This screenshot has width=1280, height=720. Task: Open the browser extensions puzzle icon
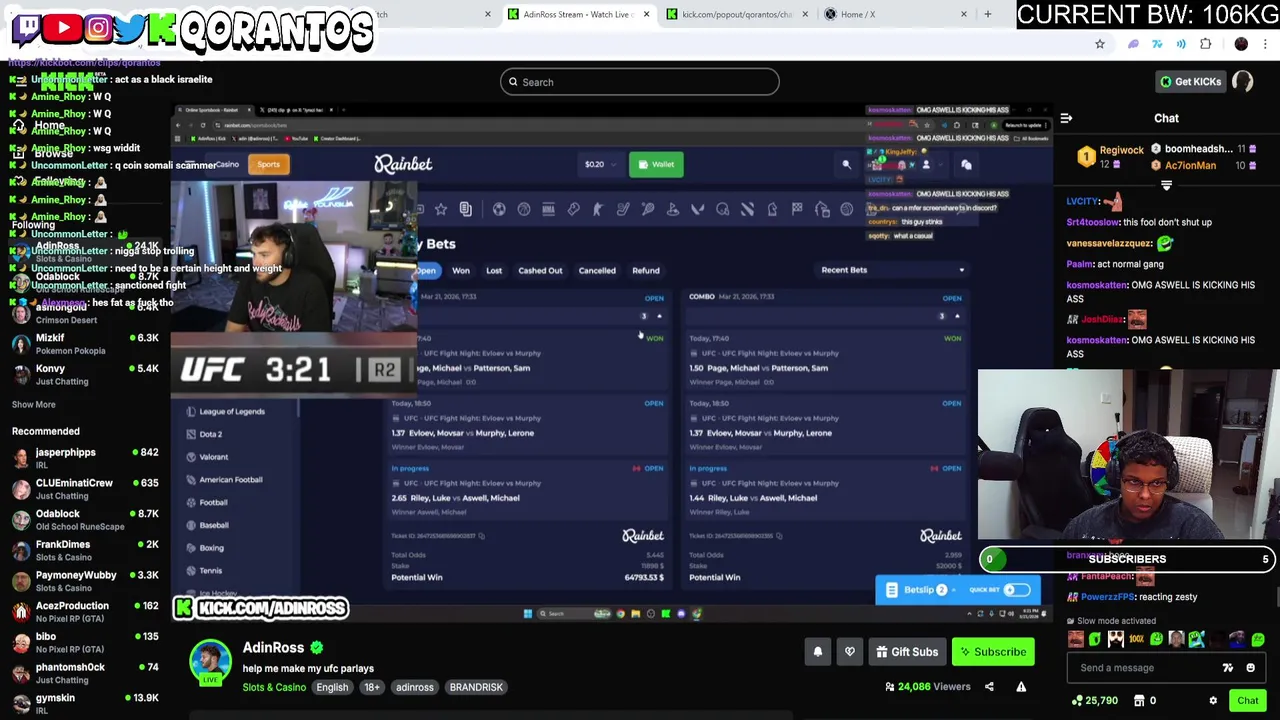1205,44
